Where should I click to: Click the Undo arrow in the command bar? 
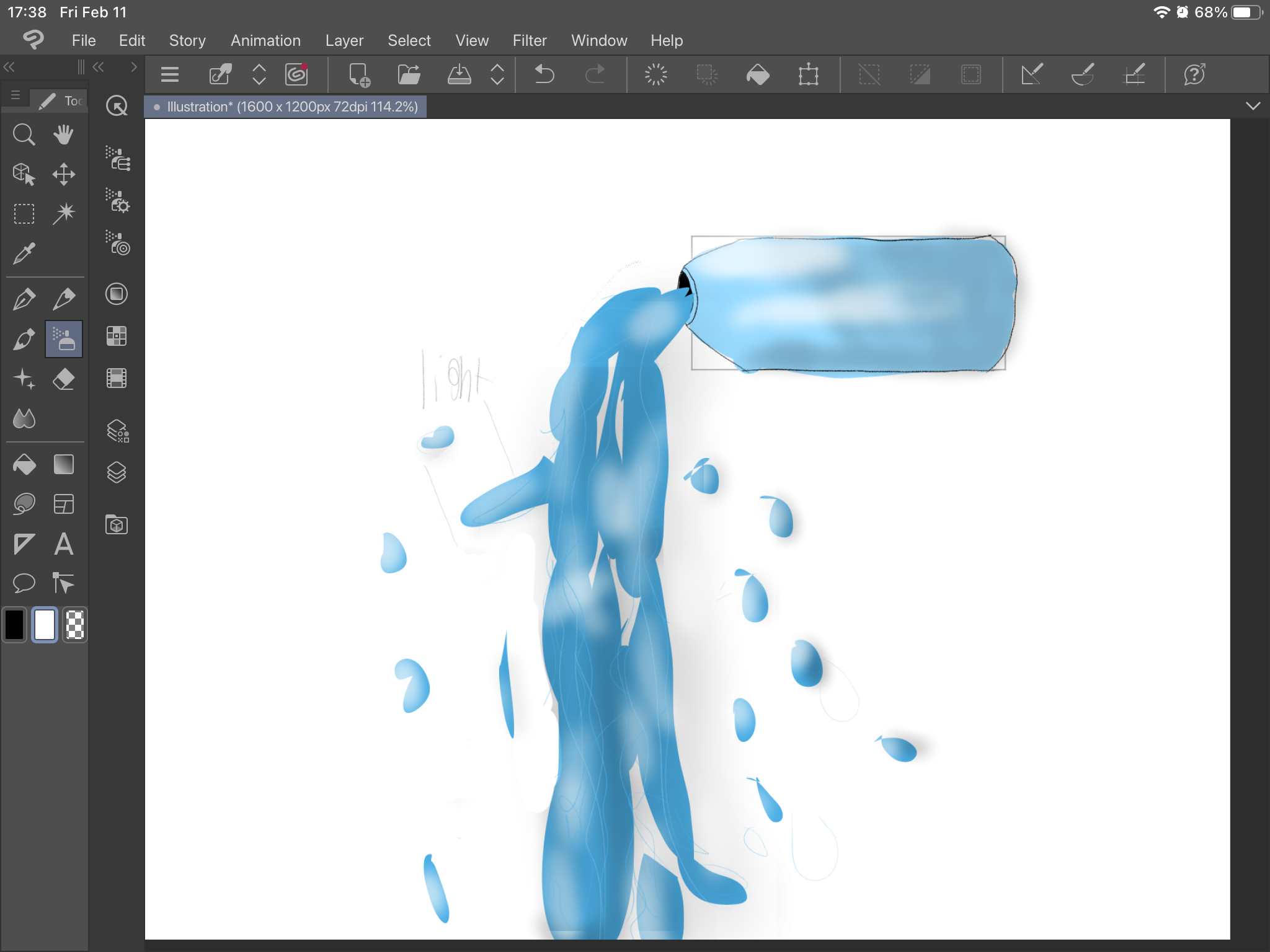[x=544, y=74]
